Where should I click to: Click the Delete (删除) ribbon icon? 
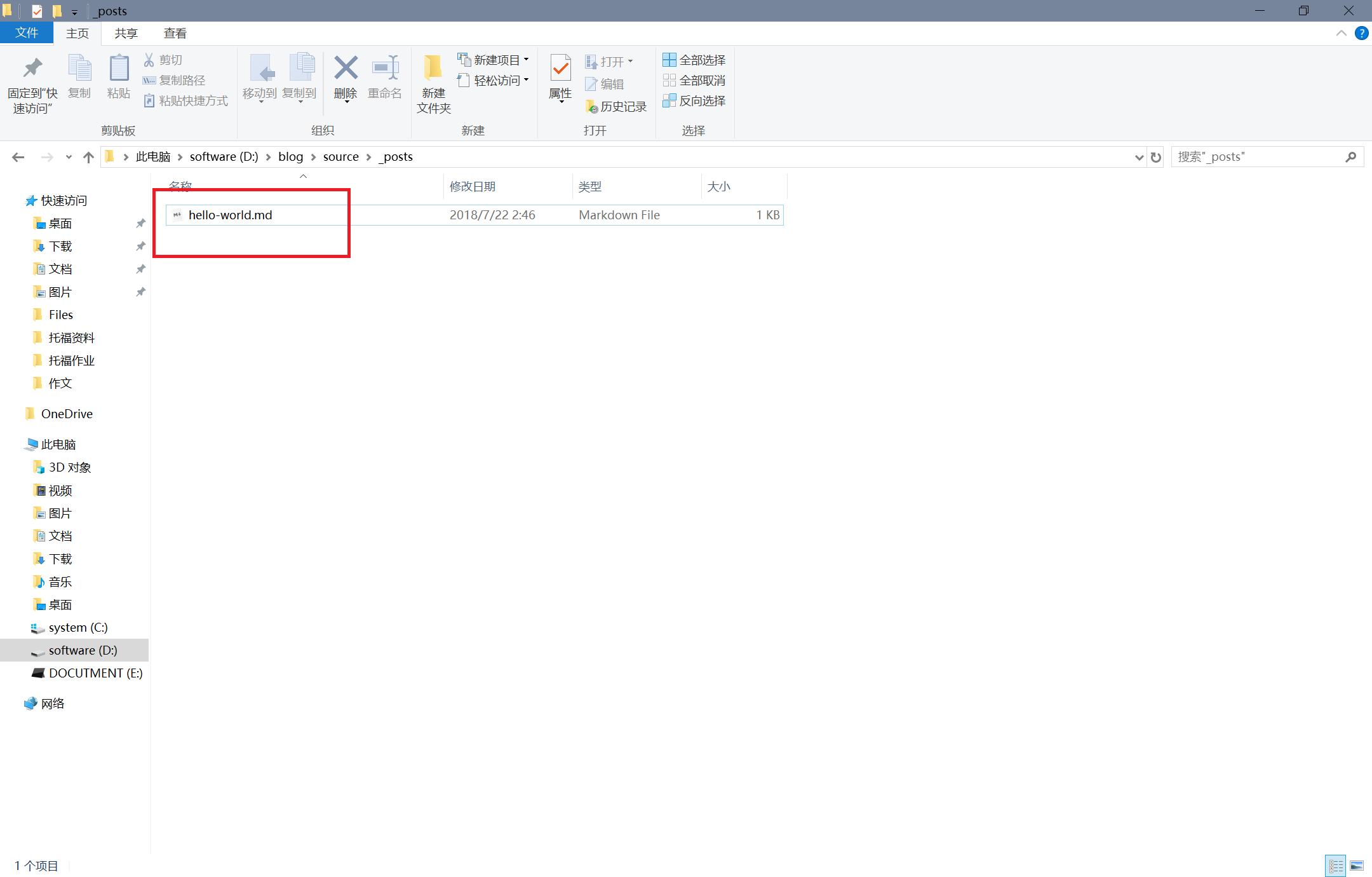[x=346, y=69]
